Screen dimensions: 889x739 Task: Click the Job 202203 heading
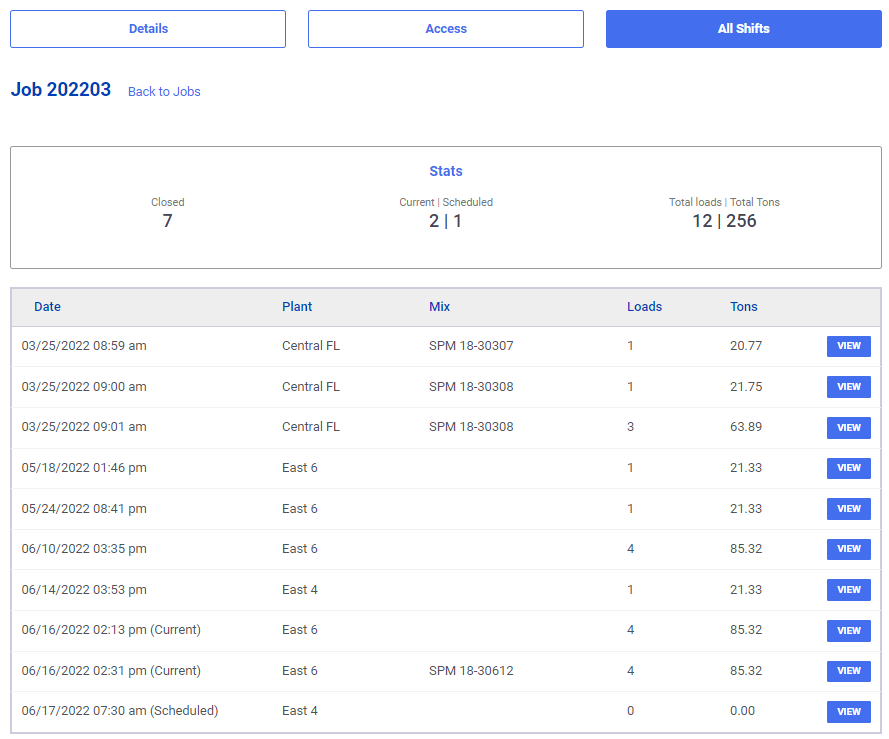(61, 90)
